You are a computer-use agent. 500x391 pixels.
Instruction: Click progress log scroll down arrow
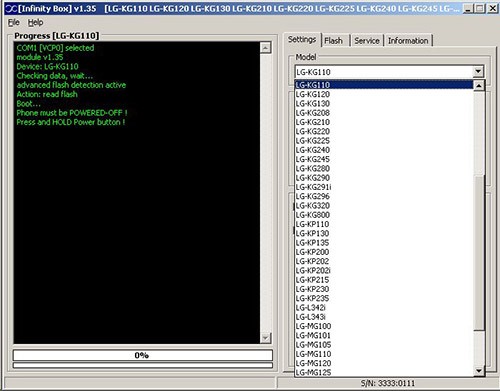tap(266, 338)
